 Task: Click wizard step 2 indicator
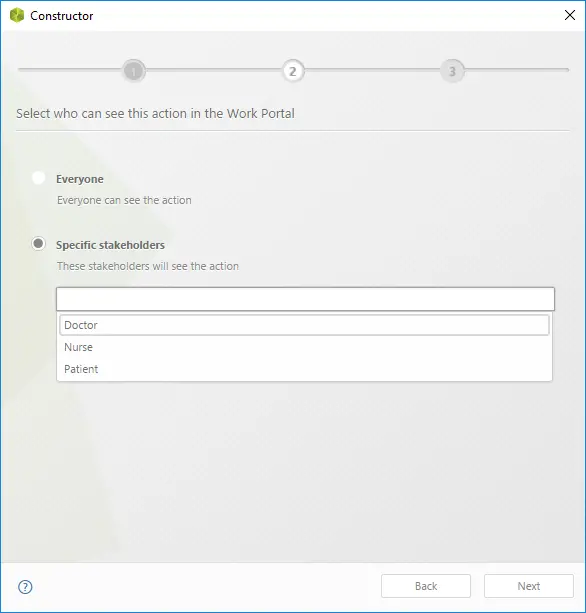(293, 71)
